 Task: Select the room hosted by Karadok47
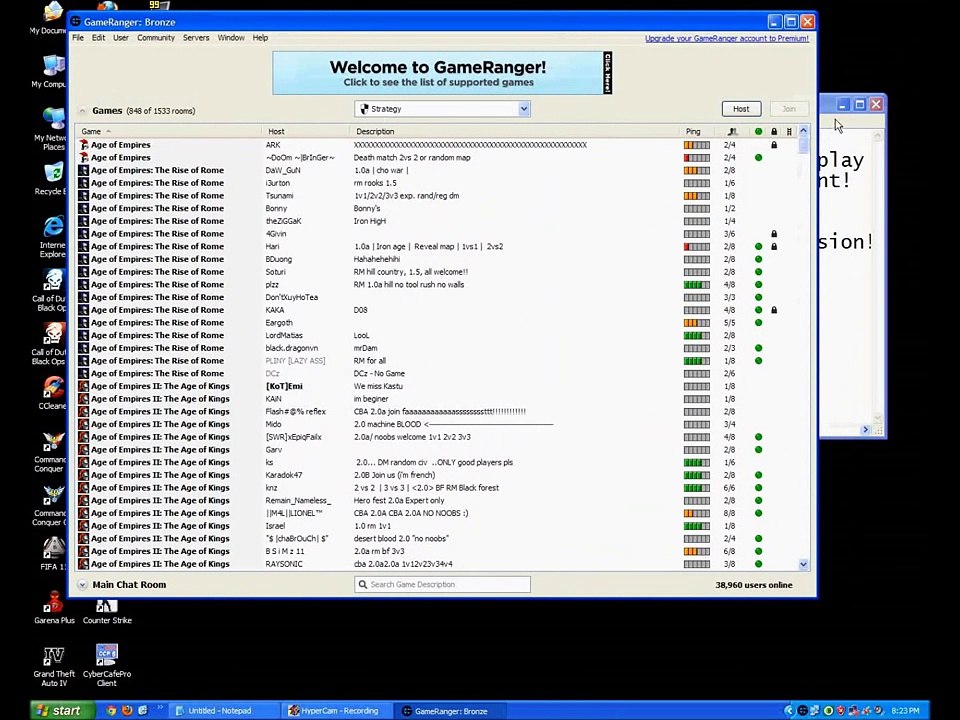point(438,475)
